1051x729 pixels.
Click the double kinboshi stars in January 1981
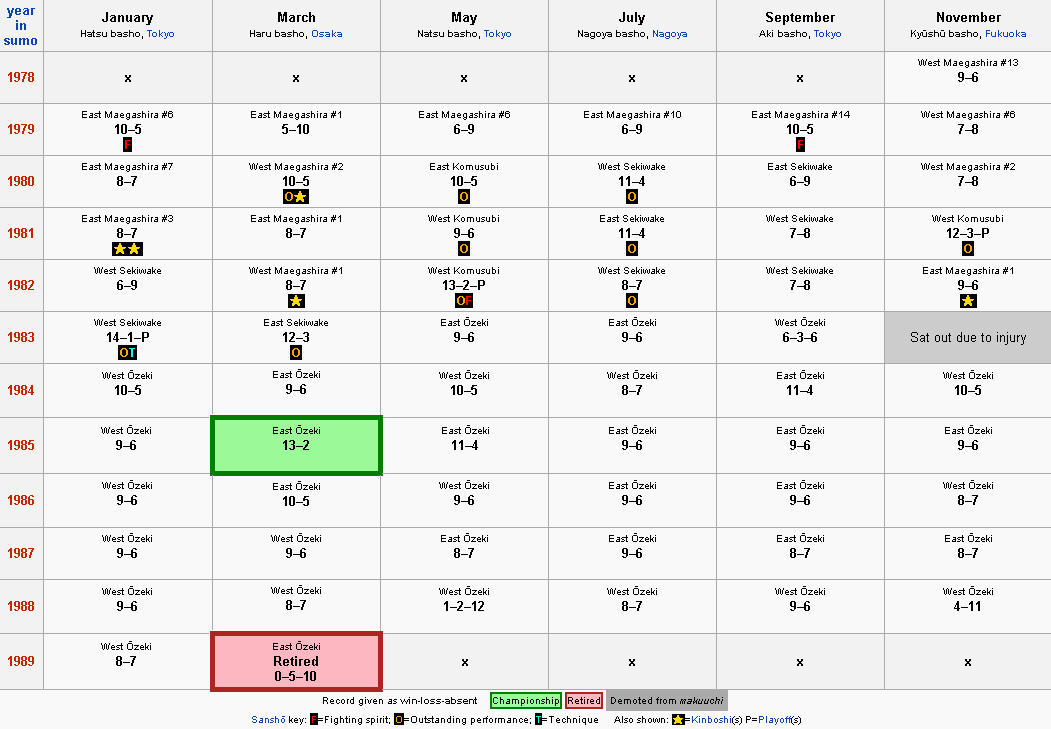[127, 249]
